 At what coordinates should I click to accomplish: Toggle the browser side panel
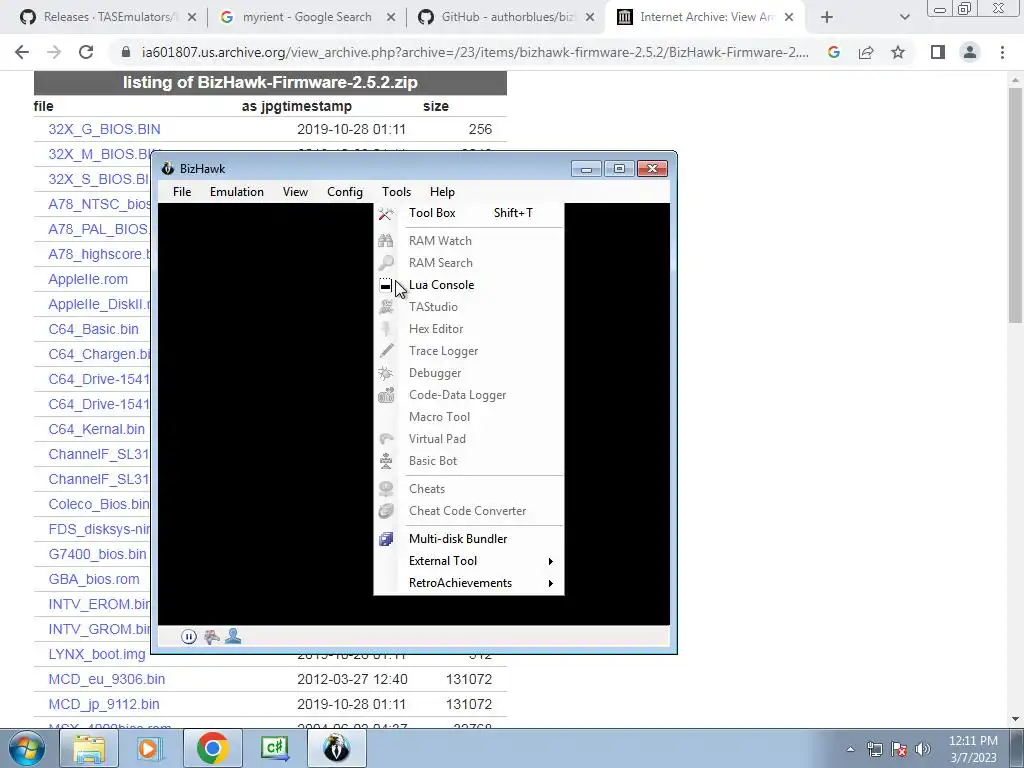pyautogui.click(x=938, y=53)
